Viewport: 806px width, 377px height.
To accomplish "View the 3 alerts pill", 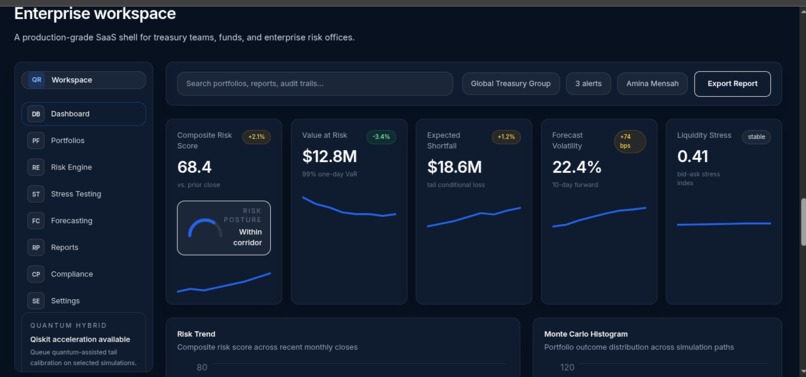I will [x=588, y=84].
